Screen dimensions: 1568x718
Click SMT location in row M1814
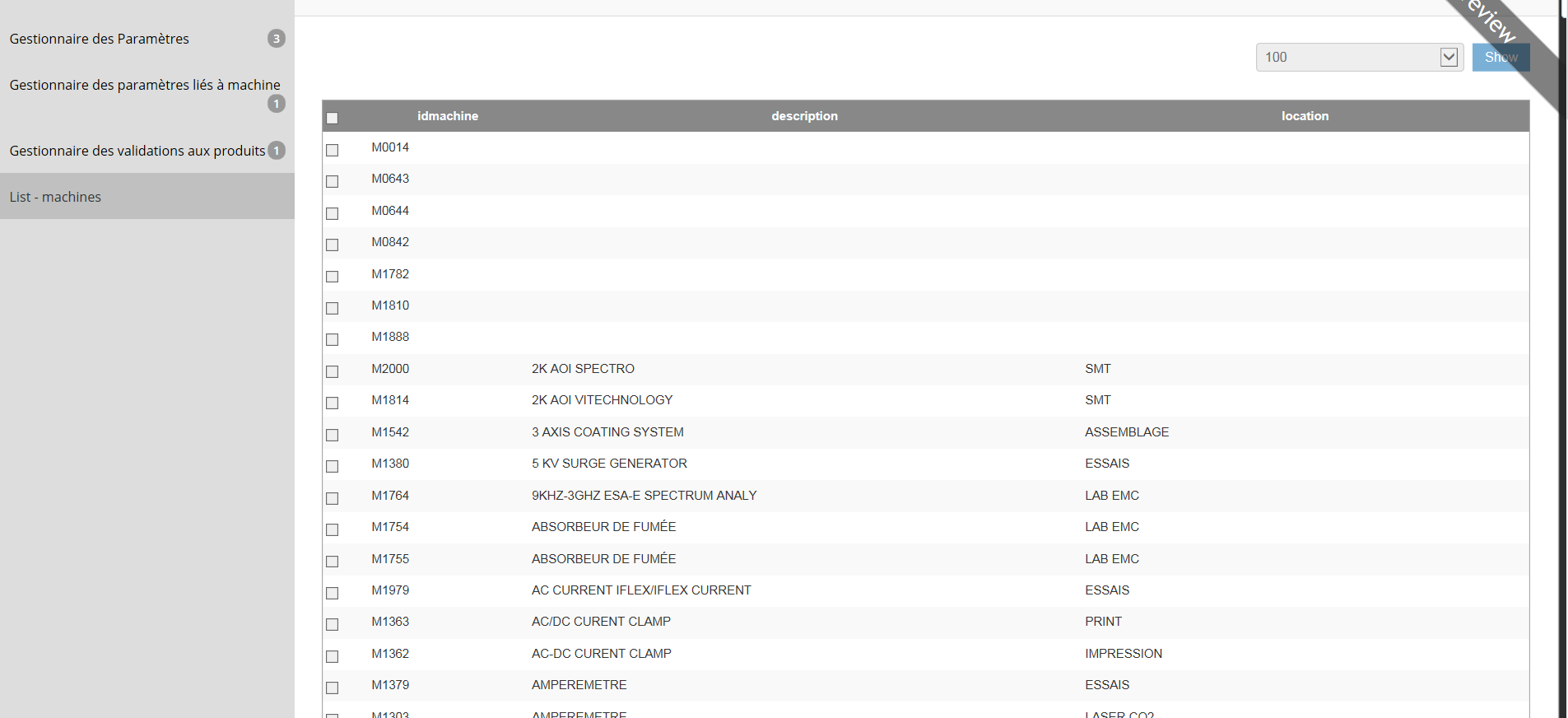tap(1098, 400)
